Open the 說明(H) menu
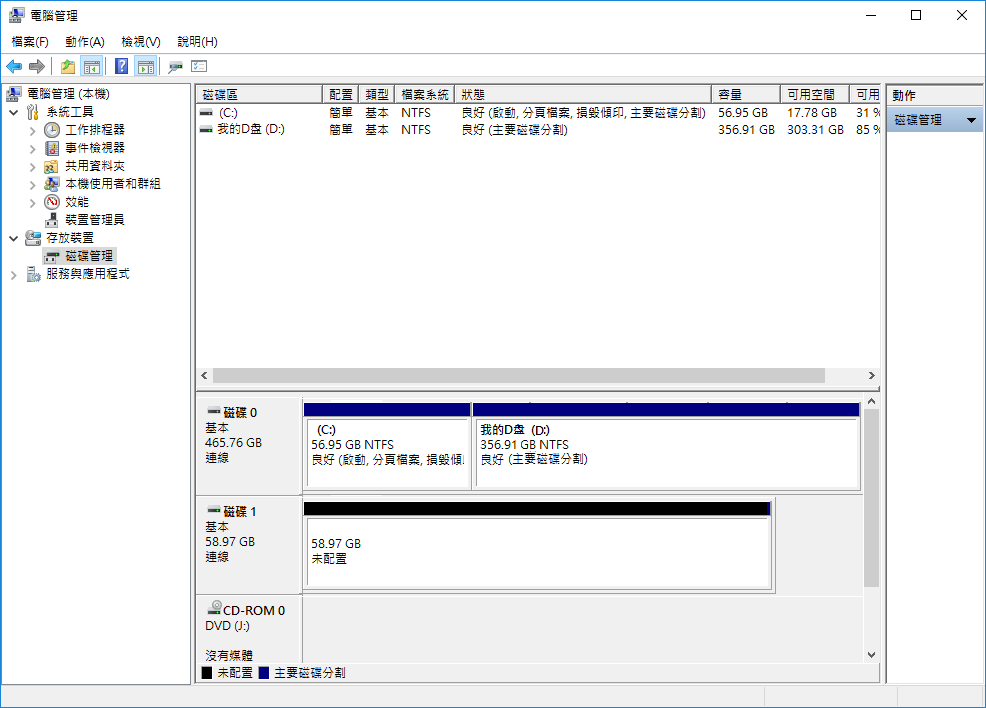Screen dimensions: 986x708 click(x=197, y=41)
